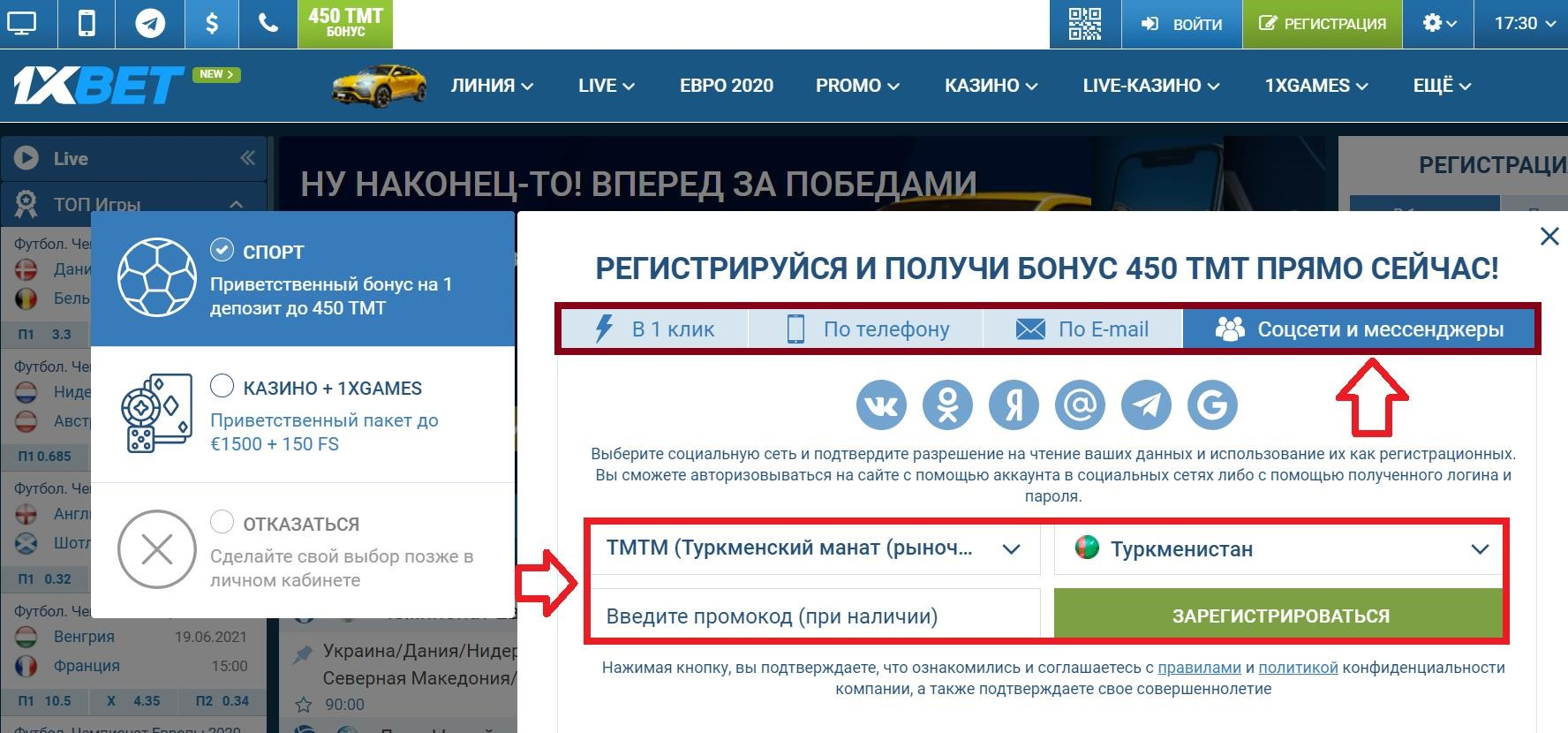The image size is (1568, 733).
Task: Open the TMTM currency dropdown
Action: pyautogui.click(x=814, y=548)
